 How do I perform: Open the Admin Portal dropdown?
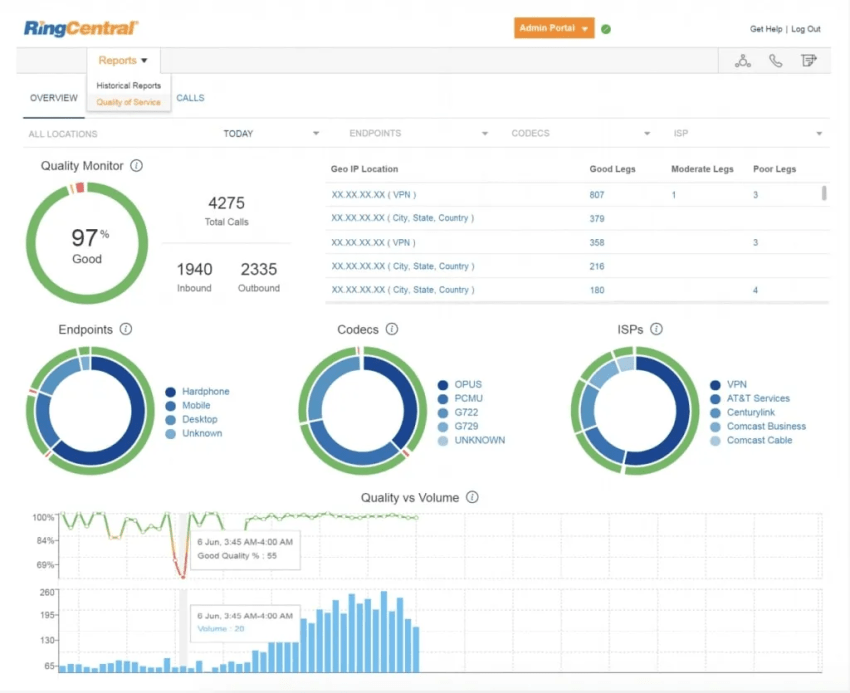(x=554, y=29)
